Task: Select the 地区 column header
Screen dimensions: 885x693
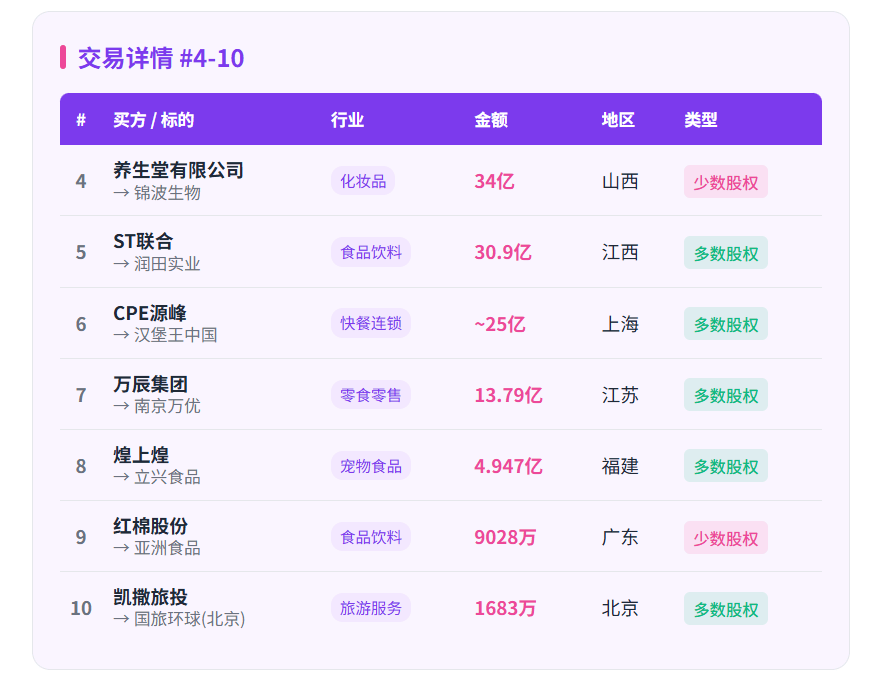Action: (x=618, y=120)
